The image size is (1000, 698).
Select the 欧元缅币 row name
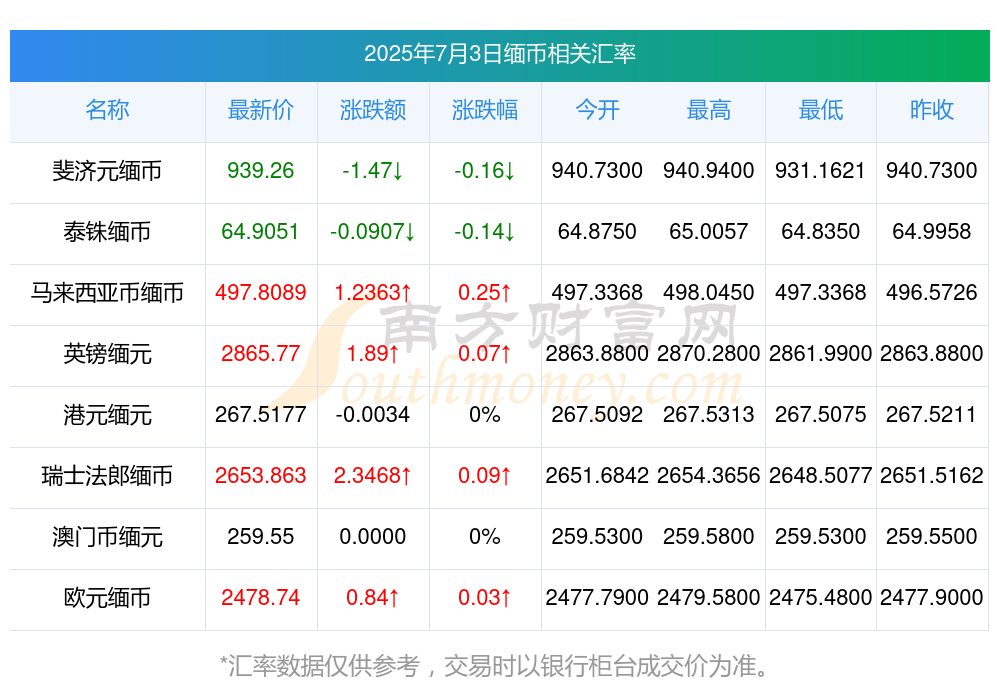107,598
